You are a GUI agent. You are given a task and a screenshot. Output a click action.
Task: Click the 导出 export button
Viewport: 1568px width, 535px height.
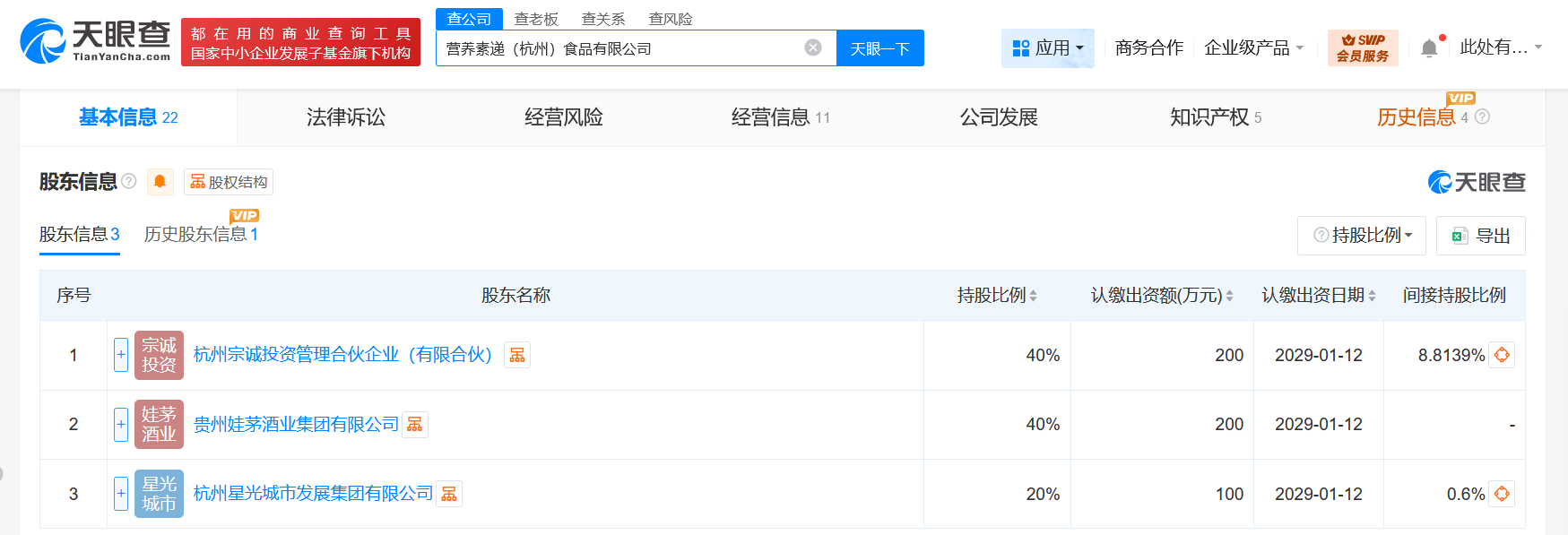click(x=1481, y=236)
